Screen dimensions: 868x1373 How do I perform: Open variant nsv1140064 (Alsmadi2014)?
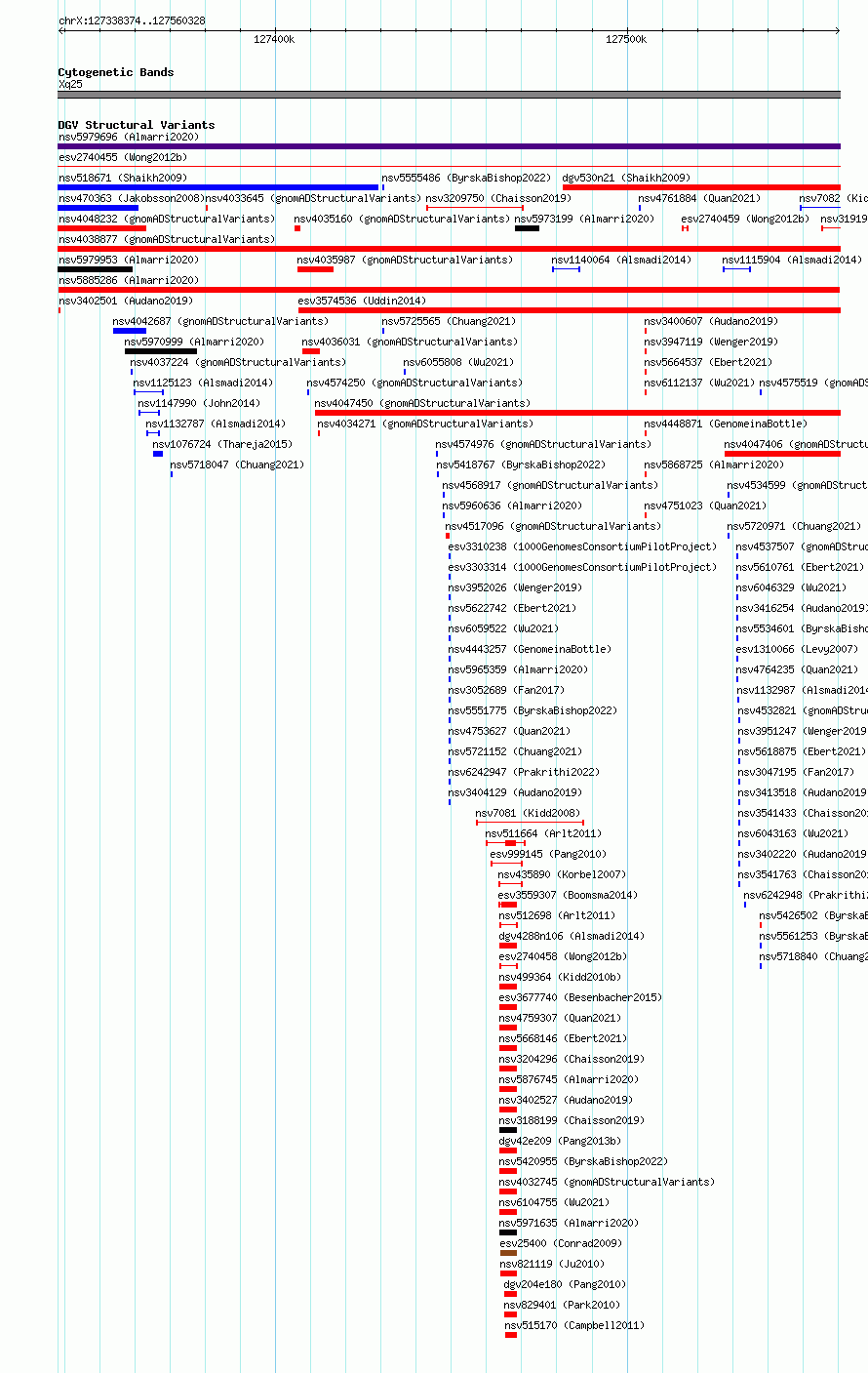621,260
